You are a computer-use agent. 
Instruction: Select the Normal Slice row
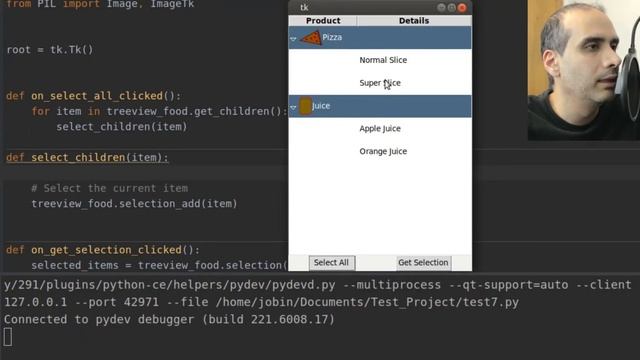coord(380,60)
